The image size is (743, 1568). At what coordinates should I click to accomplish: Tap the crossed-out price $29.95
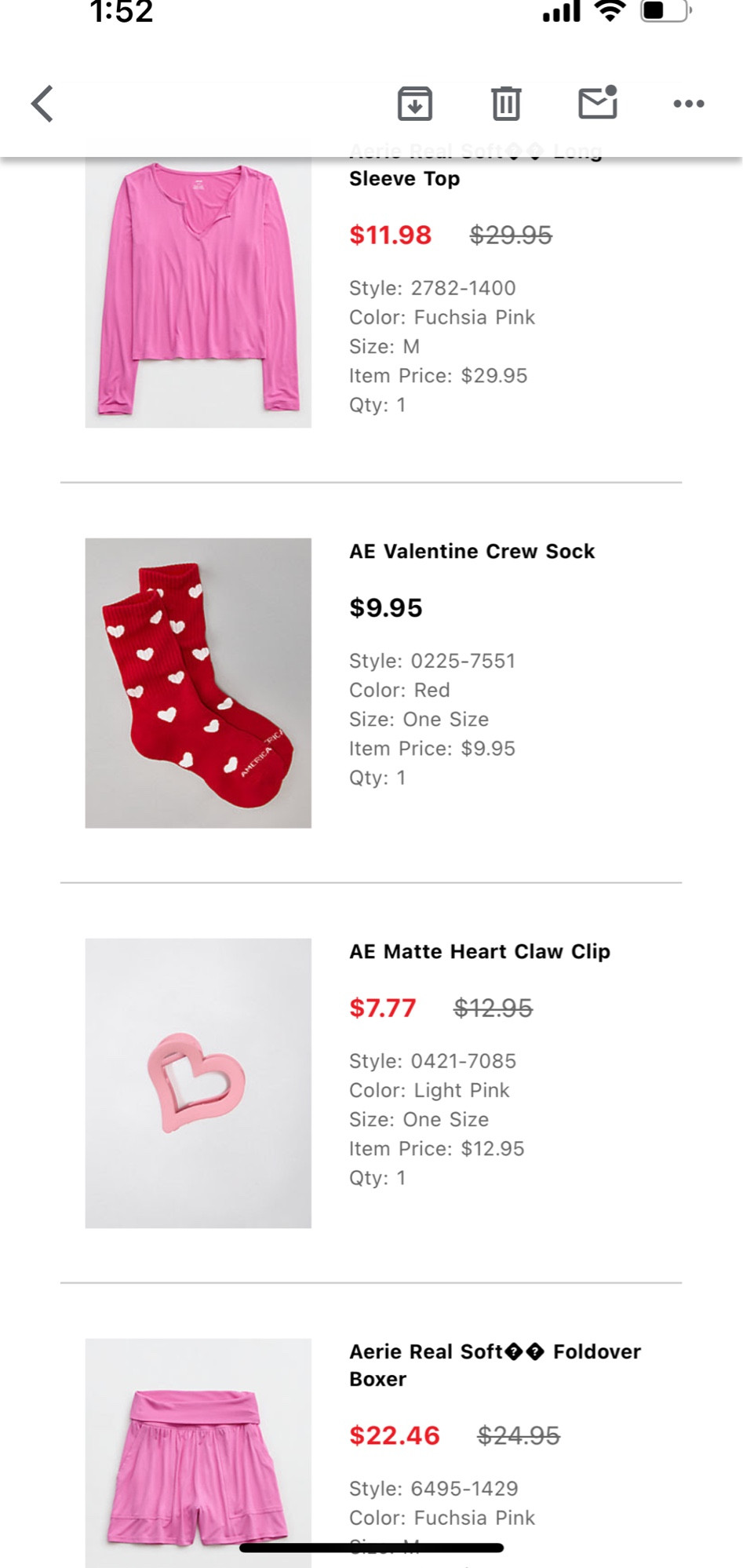click(x=511, y=235)
